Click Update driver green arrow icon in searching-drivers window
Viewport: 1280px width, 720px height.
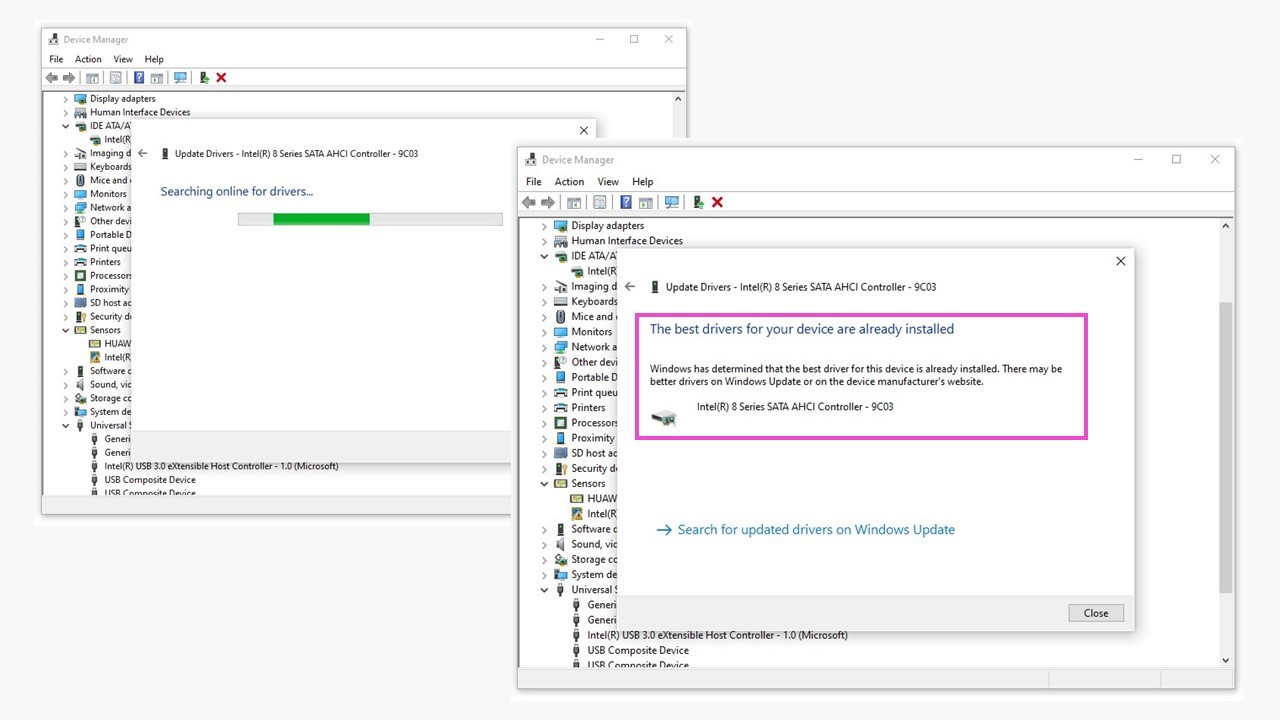[204, 78]
